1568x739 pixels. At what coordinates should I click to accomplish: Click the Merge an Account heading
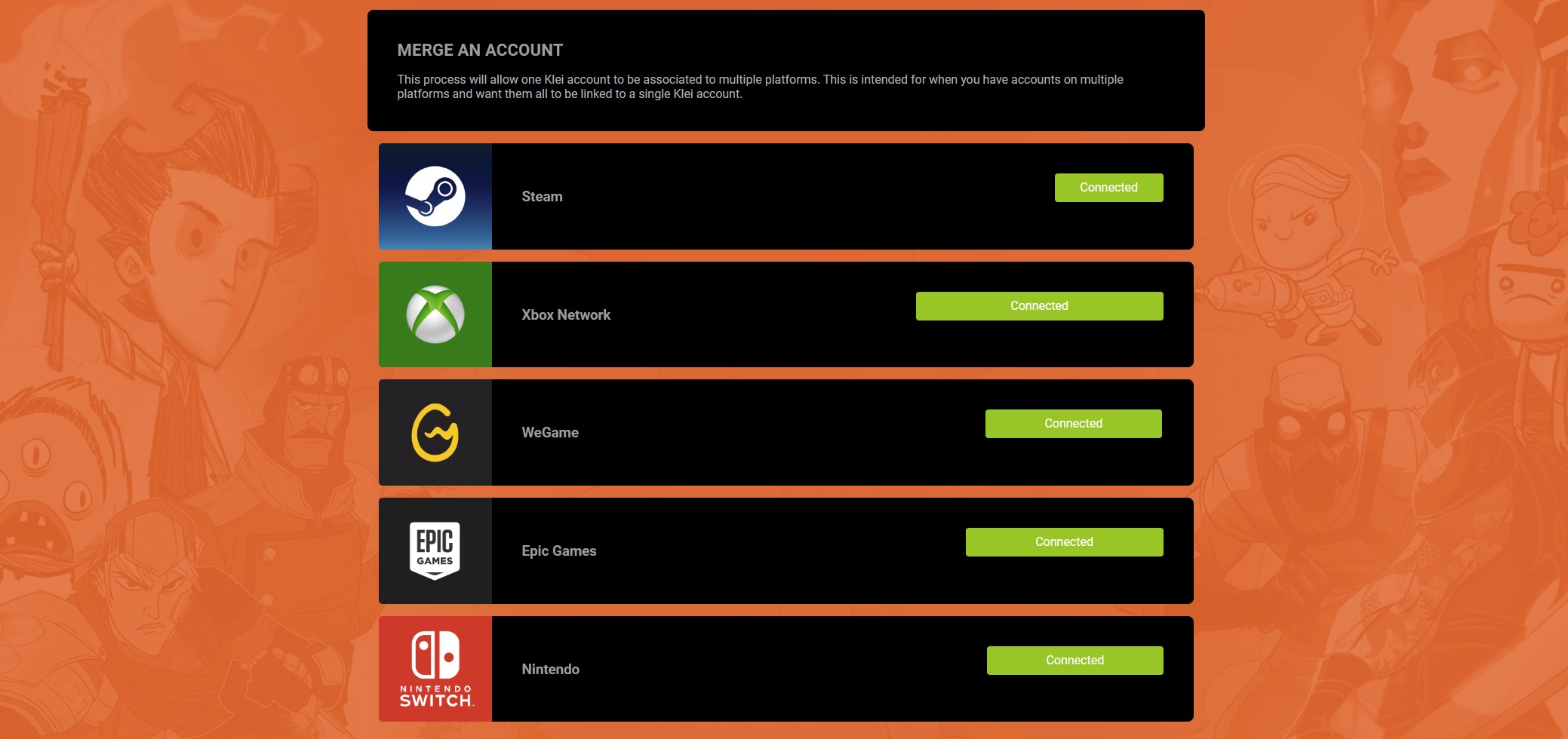coord(480,50)
